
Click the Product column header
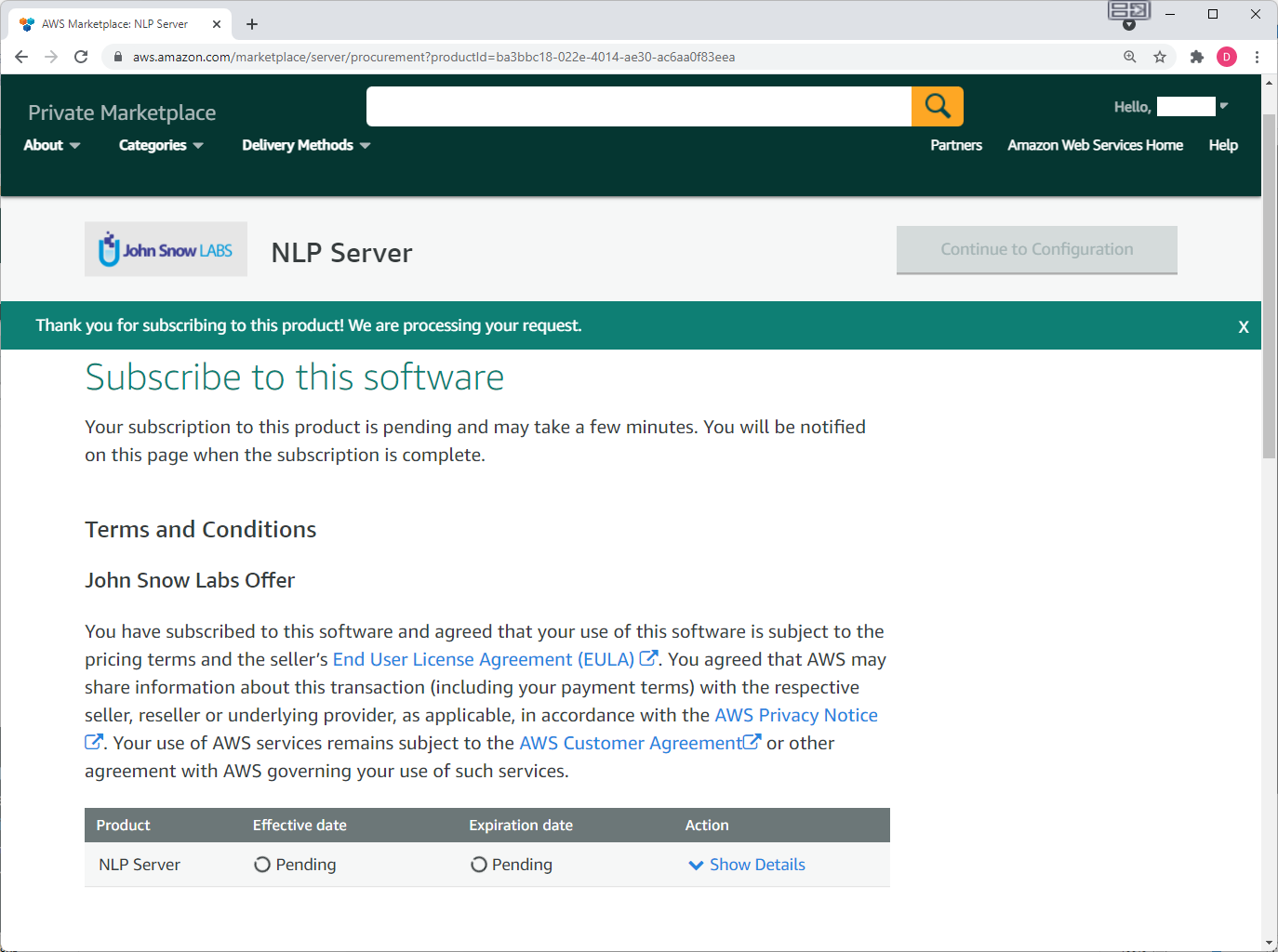(123, 825)
